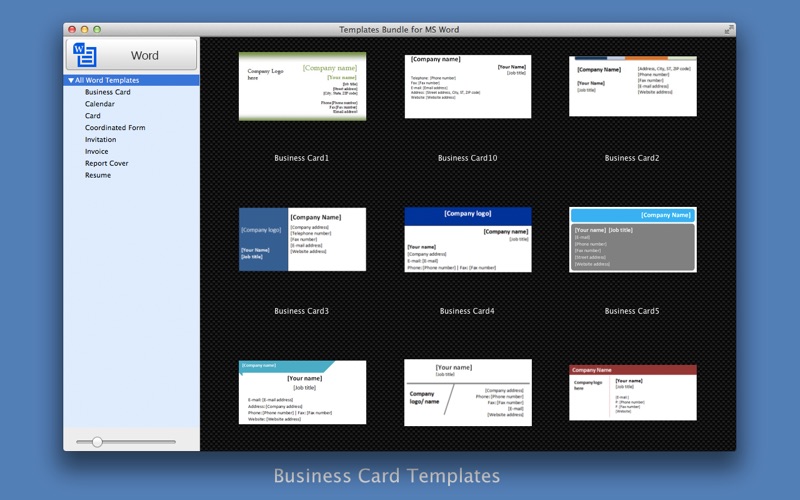The height and width of the screenshot is (500, 800).
Task: Choose the Business Card3 blue sidebar thumbnail
Action: pos(302,239)
